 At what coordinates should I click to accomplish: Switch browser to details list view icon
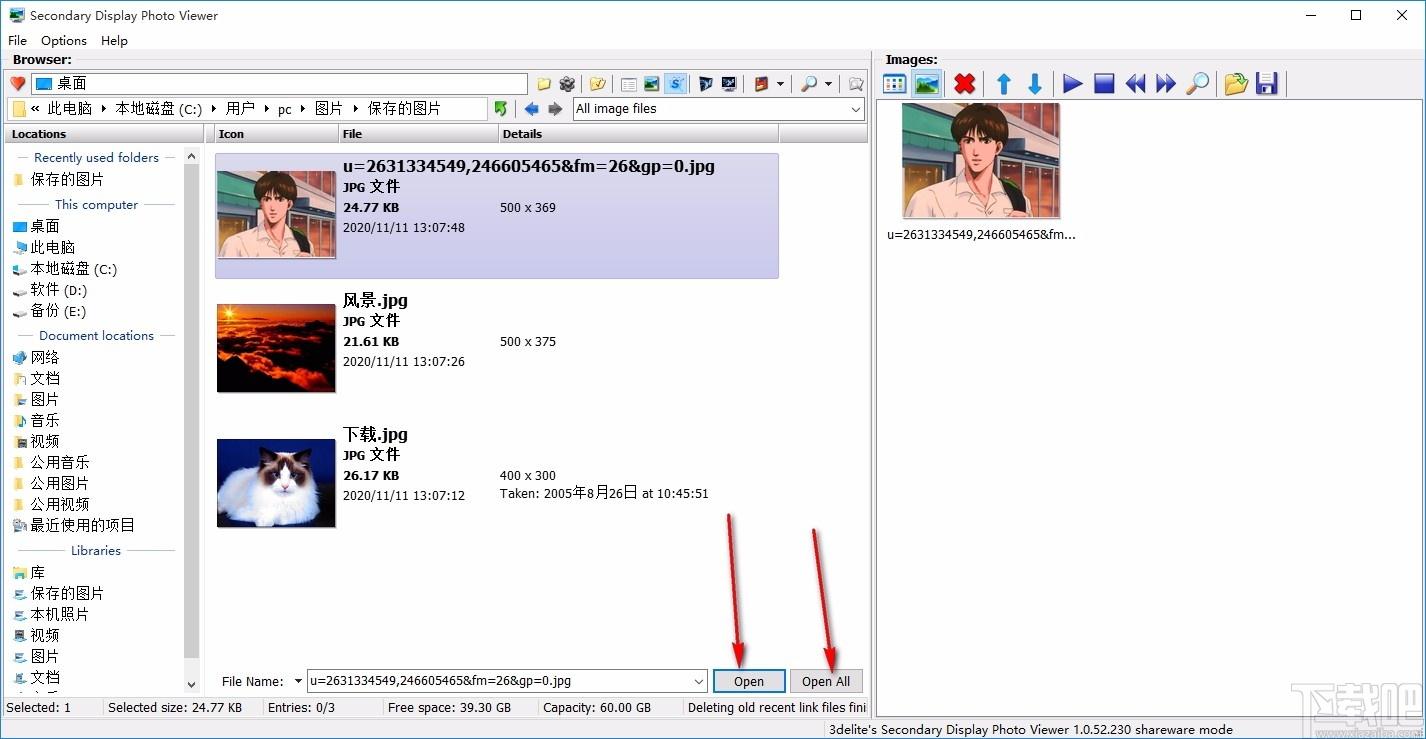(629, 84)
